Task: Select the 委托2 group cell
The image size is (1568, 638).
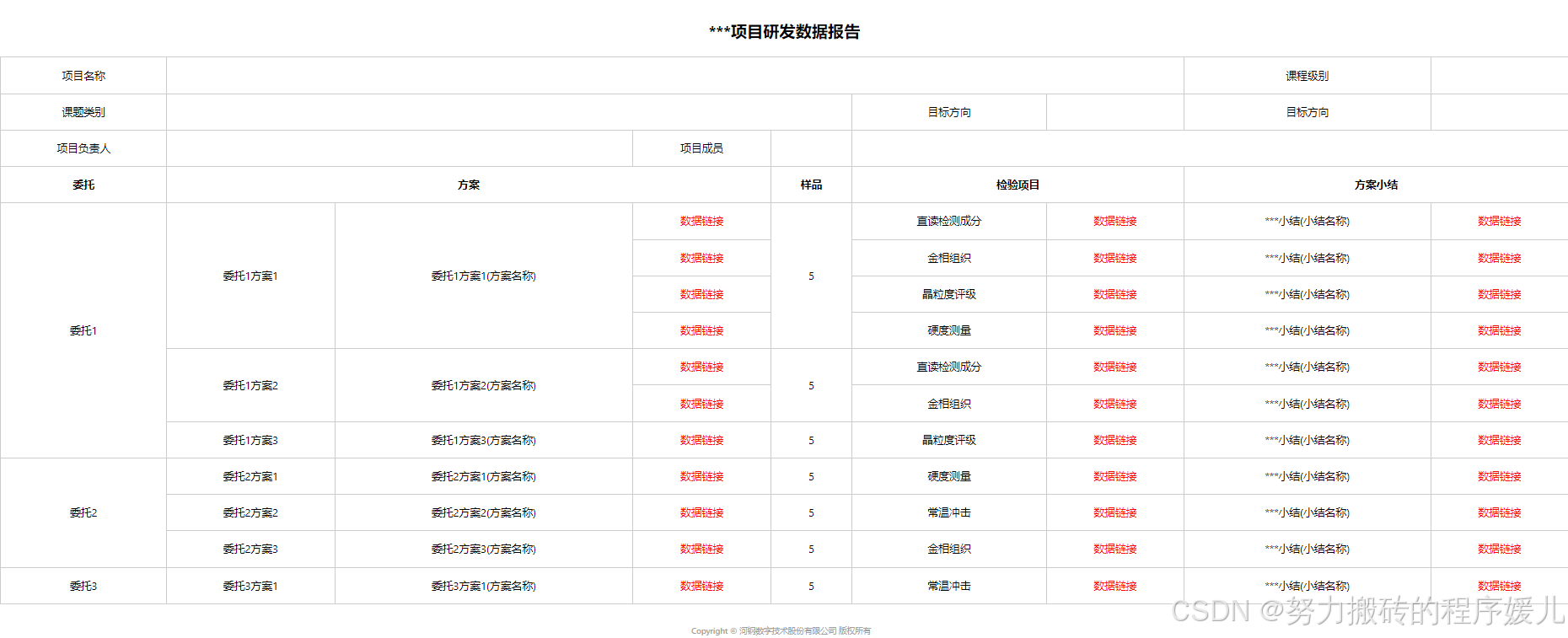Action: coord(83,512)
